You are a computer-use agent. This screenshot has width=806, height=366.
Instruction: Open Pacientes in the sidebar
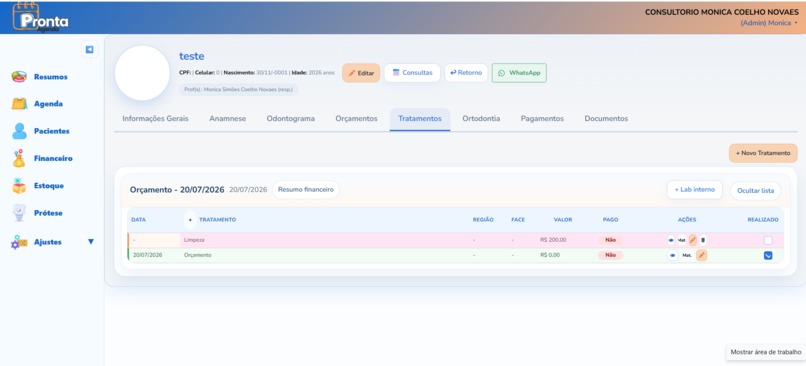point(51,131)
